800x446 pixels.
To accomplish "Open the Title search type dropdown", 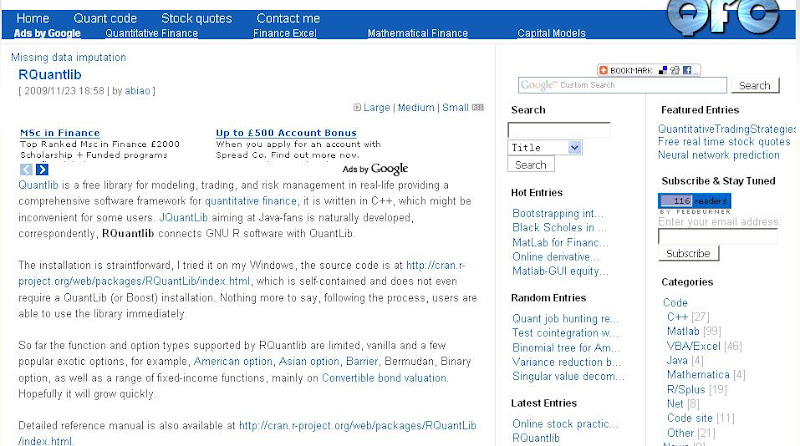I will coord(545,147).
